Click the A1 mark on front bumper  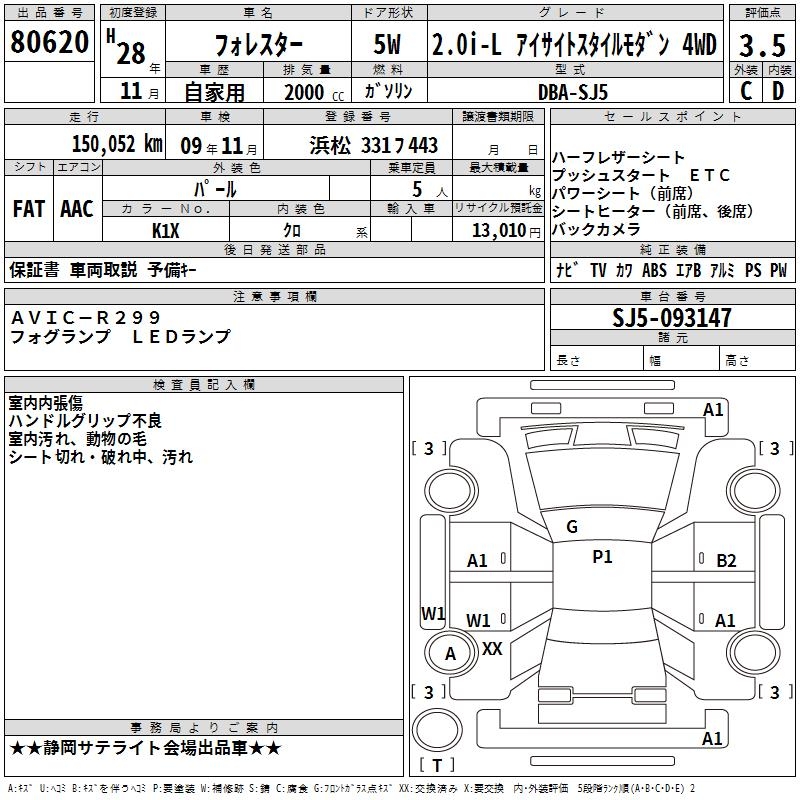[713, 410]
